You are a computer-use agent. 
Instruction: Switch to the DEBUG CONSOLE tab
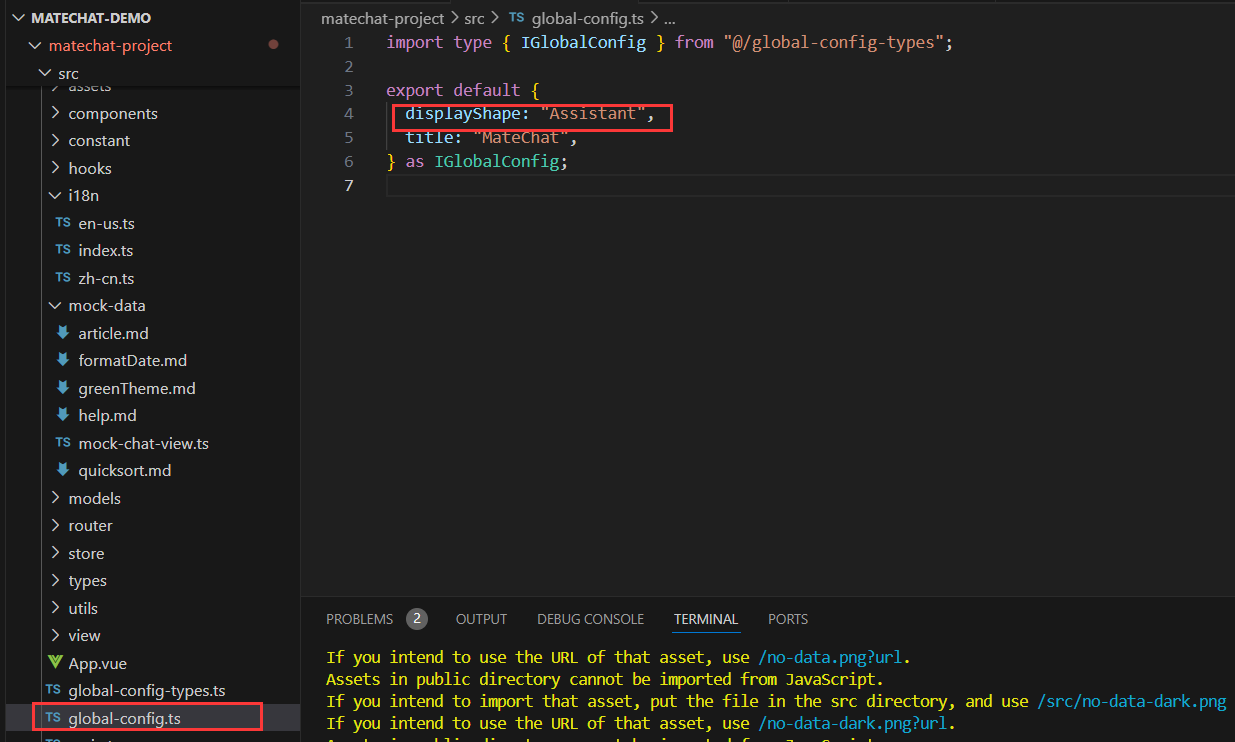click(x=590, y=619)
